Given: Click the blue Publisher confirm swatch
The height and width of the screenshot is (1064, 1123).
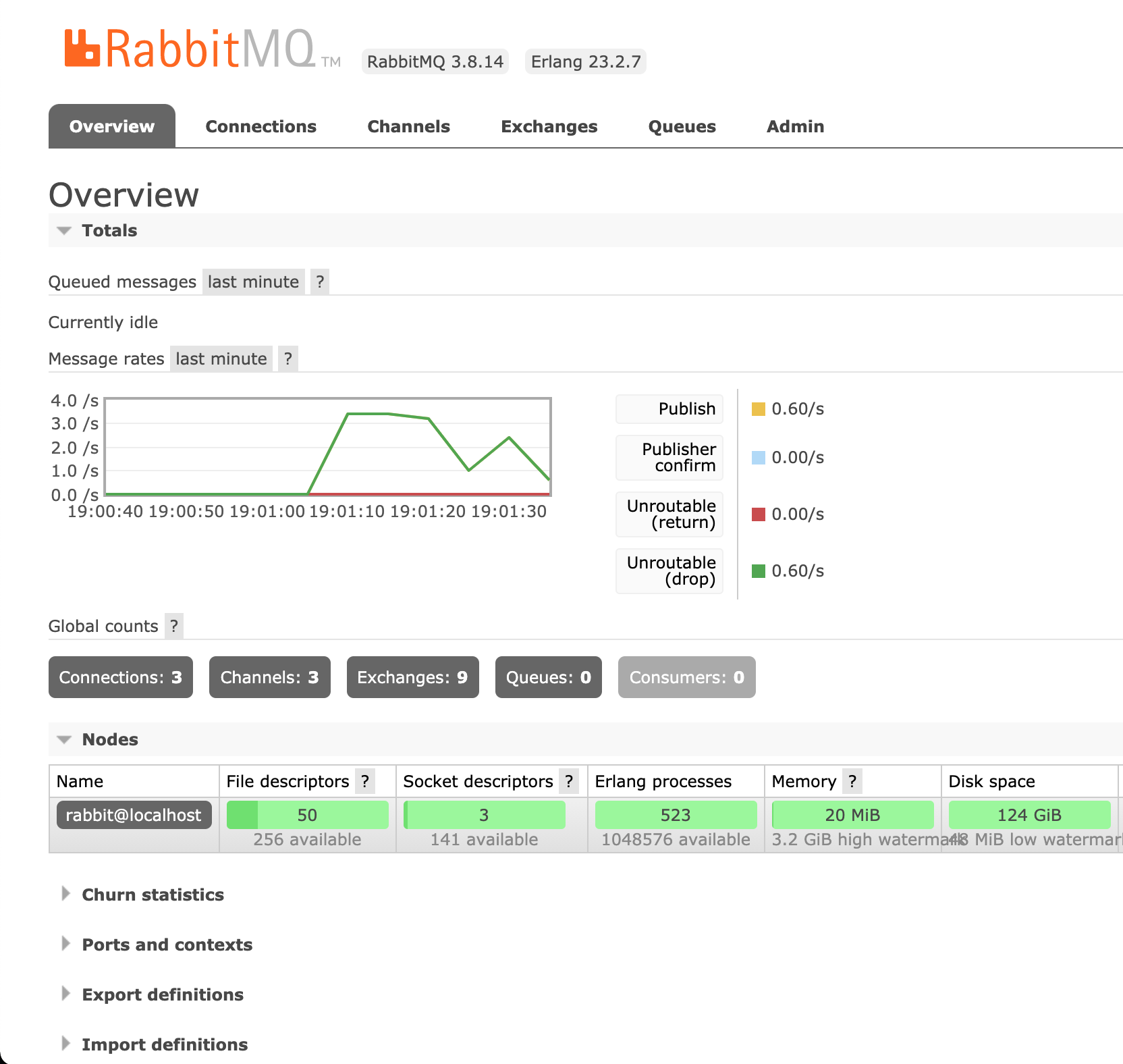Looking at the screenshot, I should pyautogui.click(x=759, y=458).
